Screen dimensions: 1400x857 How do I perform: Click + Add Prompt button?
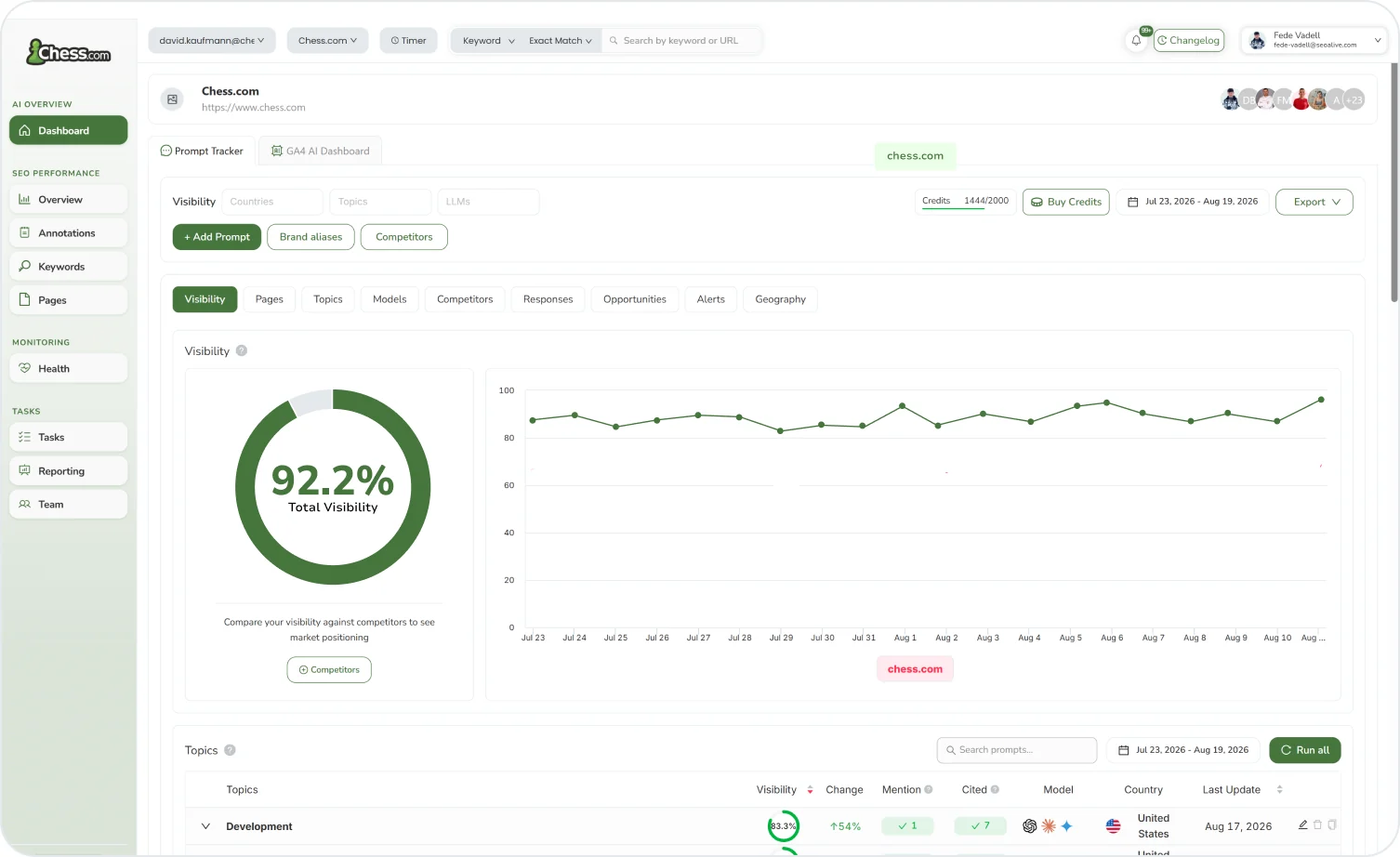click(217, 237)
